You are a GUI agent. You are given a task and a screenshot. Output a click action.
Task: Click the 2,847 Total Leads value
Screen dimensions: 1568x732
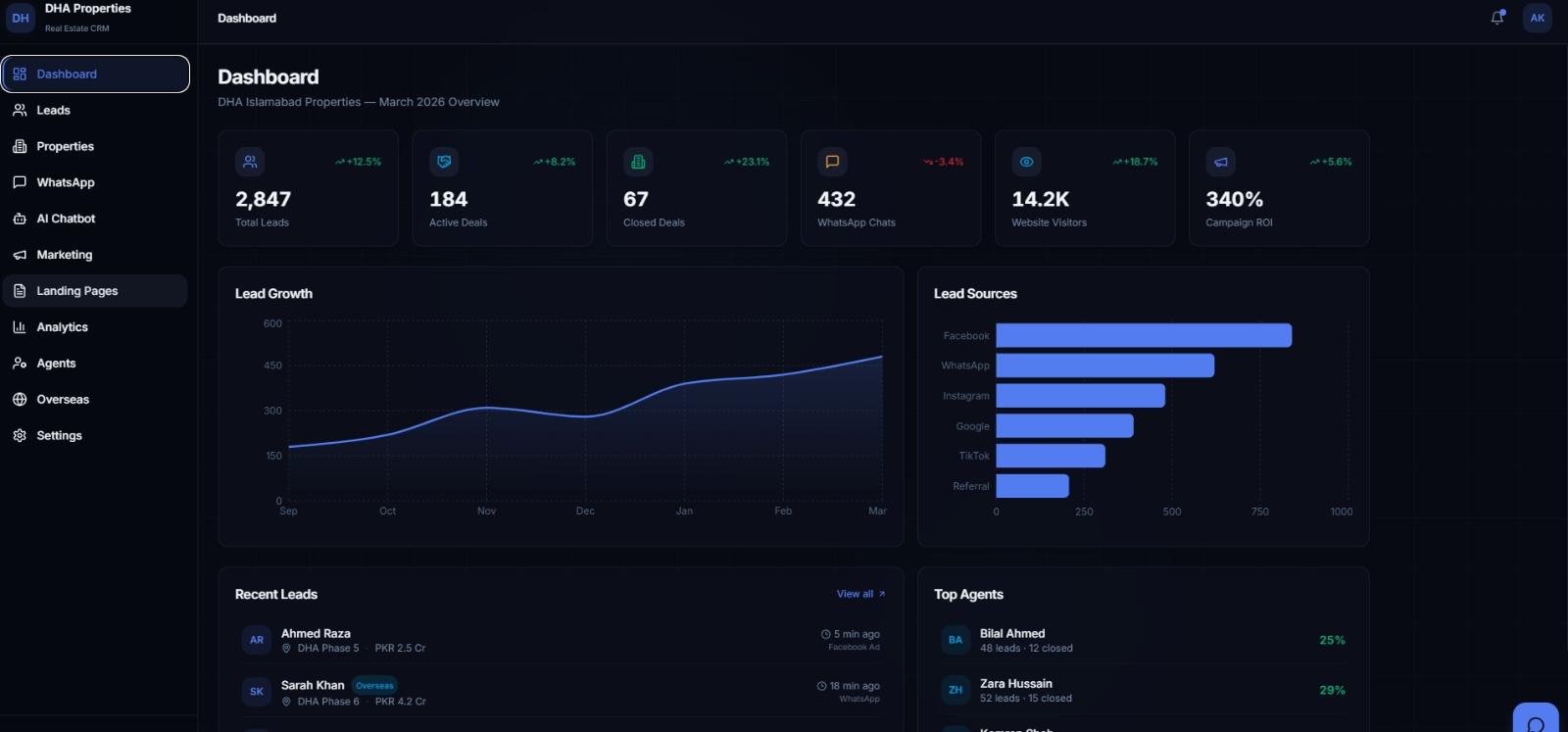pyautogui.click(x=263, y=199)
